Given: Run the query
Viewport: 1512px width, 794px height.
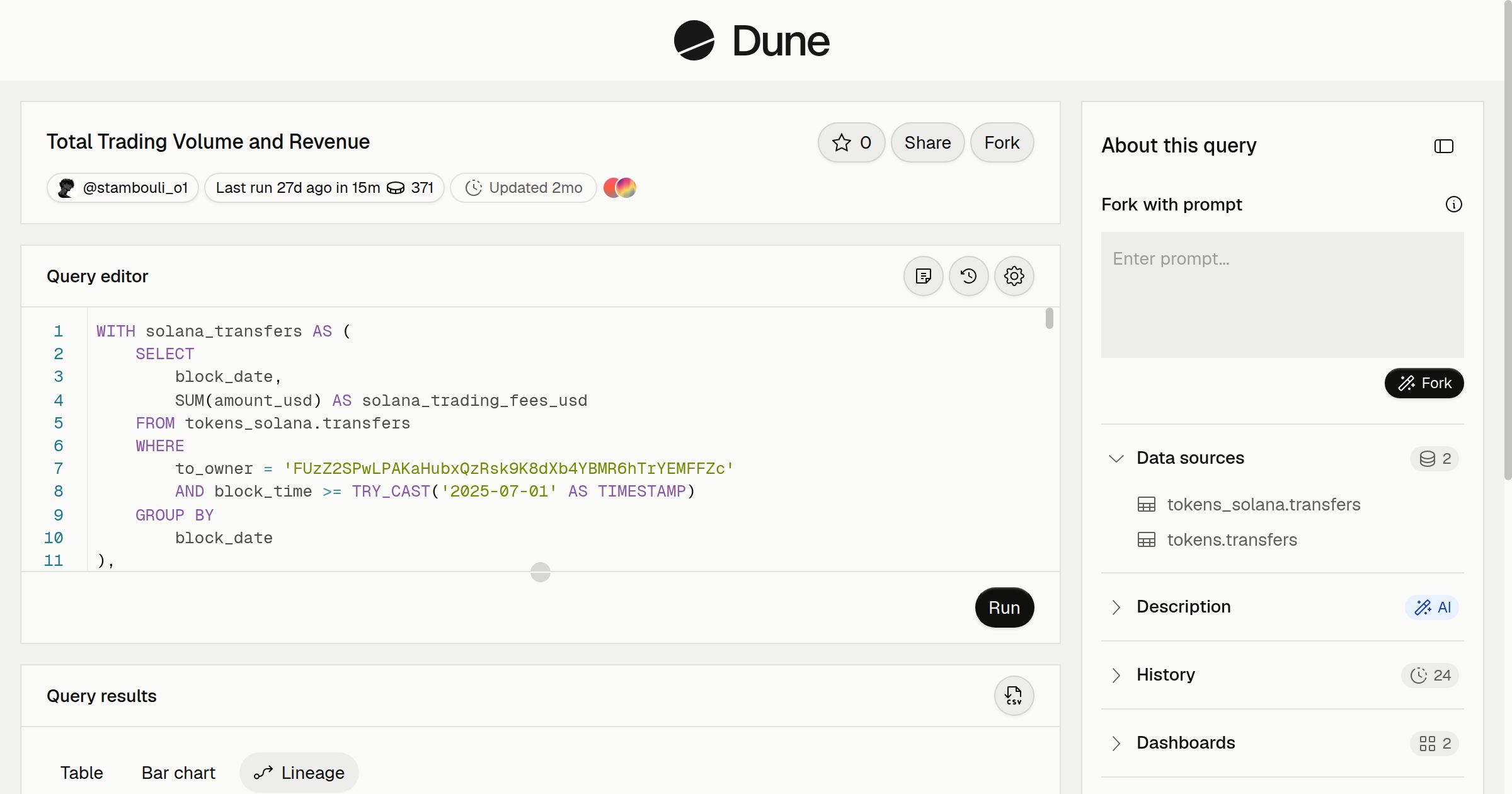Looking at the screenshot, I should tap(1004, 607).
